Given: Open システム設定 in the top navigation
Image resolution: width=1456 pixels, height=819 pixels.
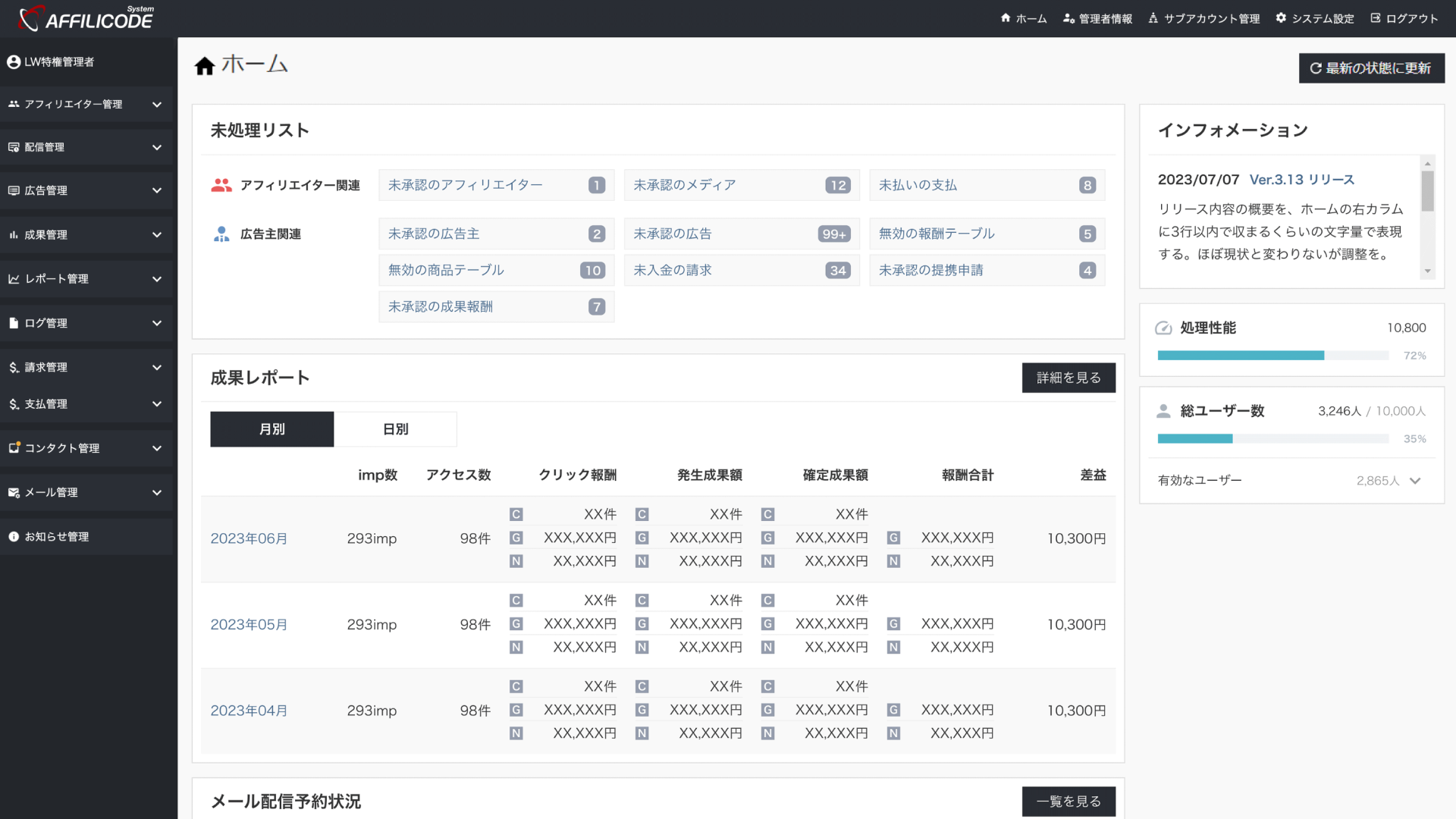Looking at the screenshot, I should click(x=1315, y=18).
